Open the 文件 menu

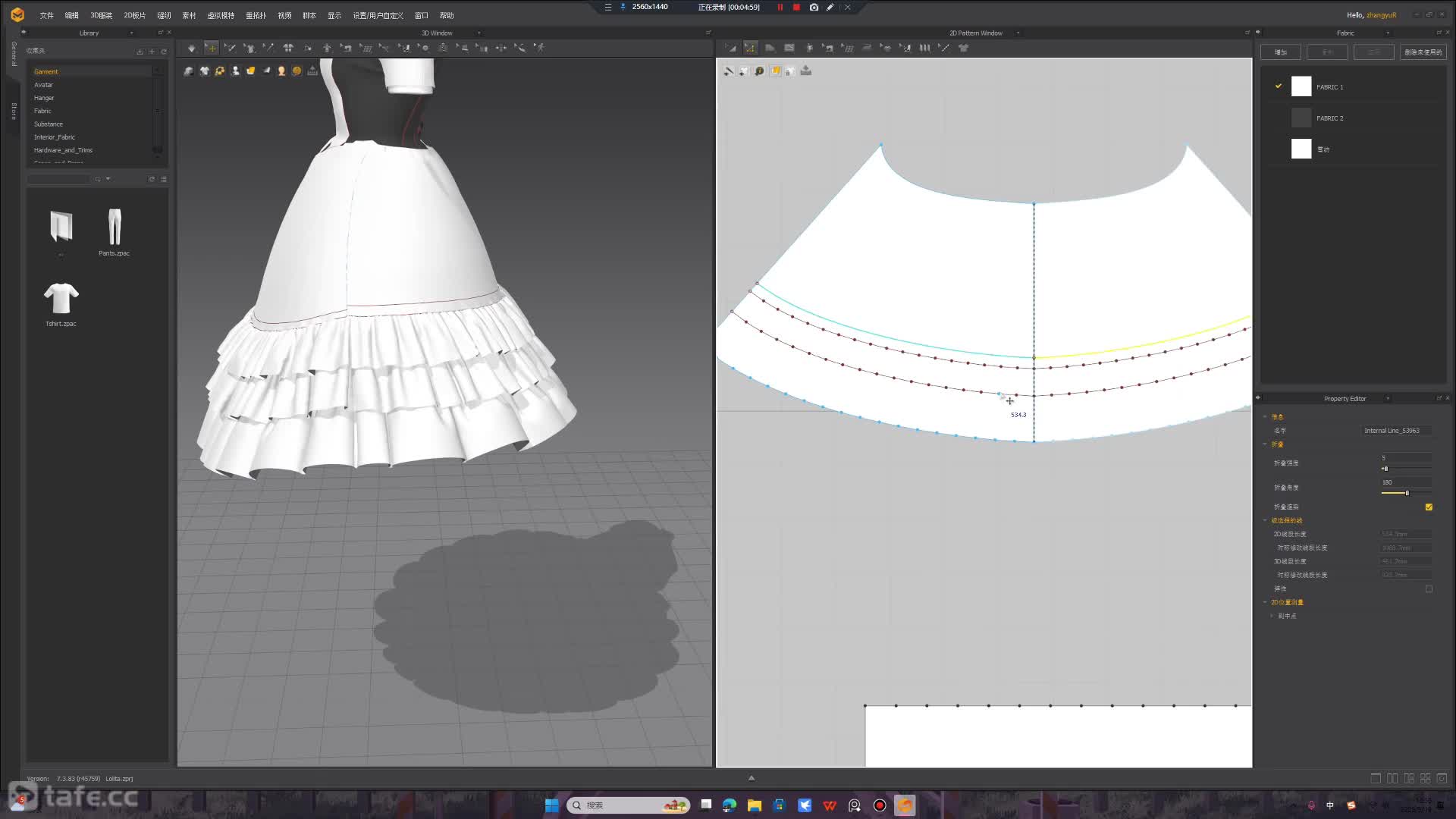click(x=46, y=15)
